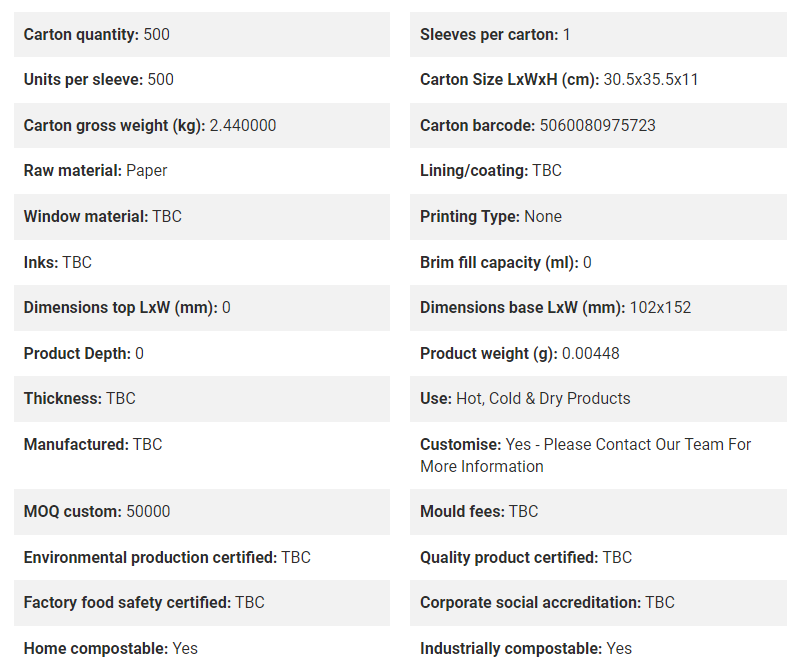
Task: Select the Carton barcode number 5060080975723
Action: [x=598, y=125]
